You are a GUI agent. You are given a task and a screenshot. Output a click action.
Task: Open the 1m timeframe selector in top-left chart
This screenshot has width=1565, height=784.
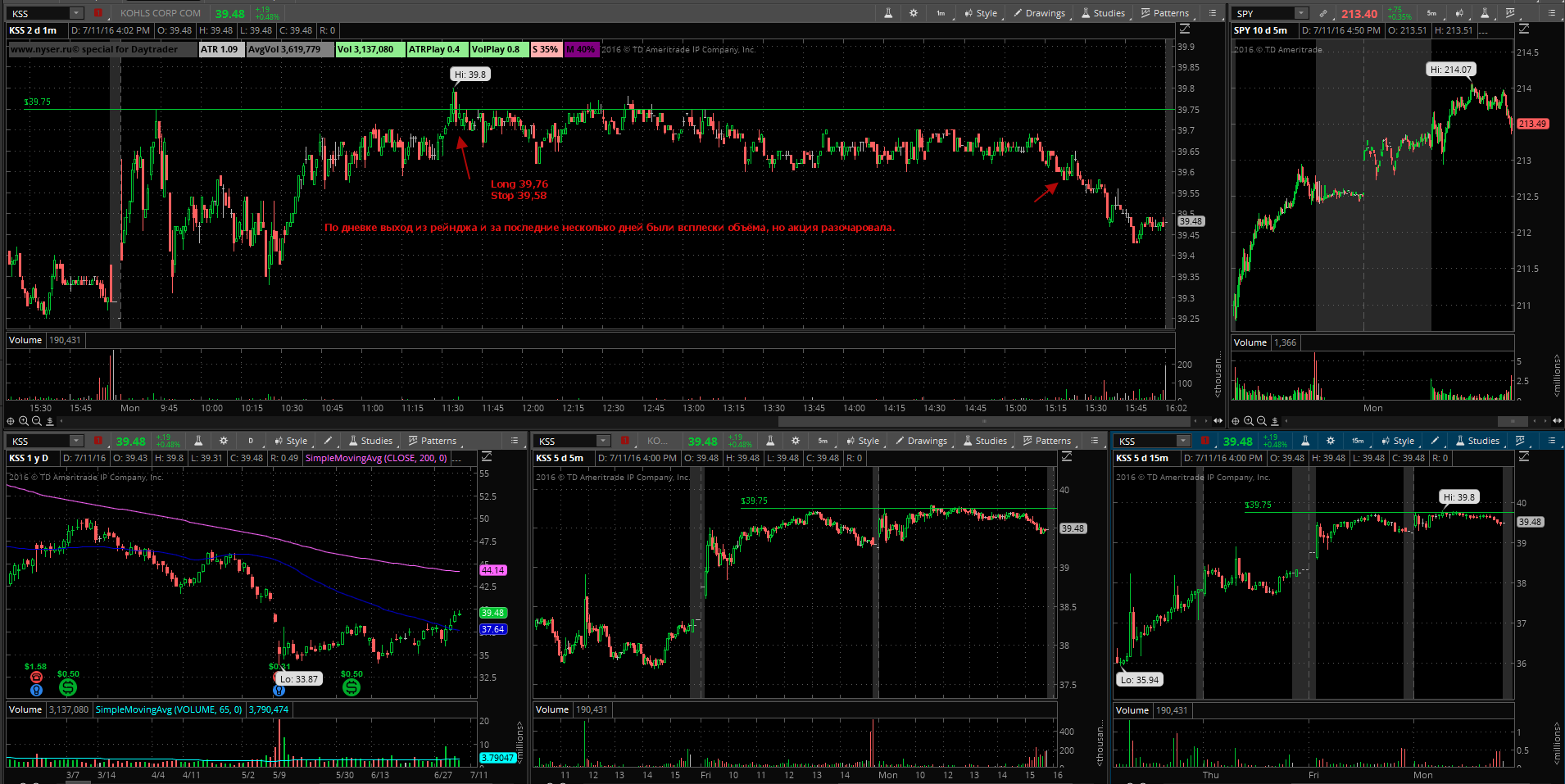click(941, 13)
